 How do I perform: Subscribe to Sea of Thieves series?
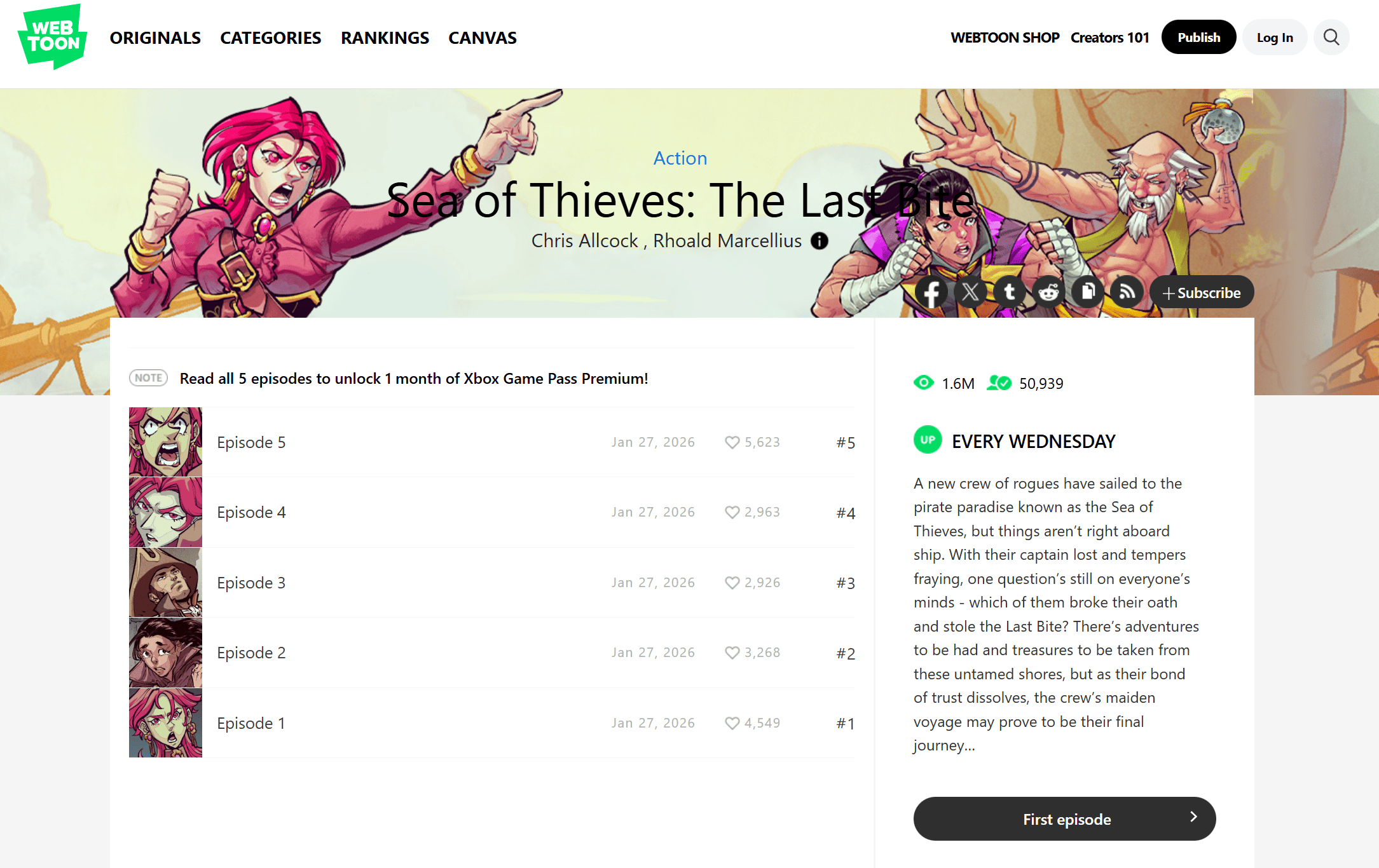point(1202,292)
